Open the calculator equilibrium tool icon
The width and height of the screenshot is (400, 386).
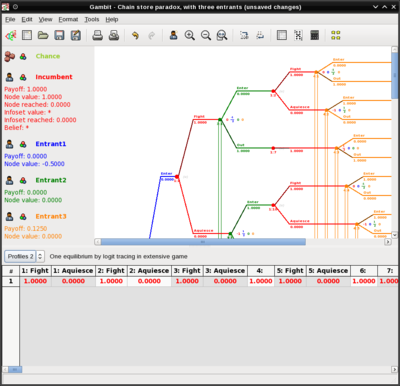click(314, 35)
